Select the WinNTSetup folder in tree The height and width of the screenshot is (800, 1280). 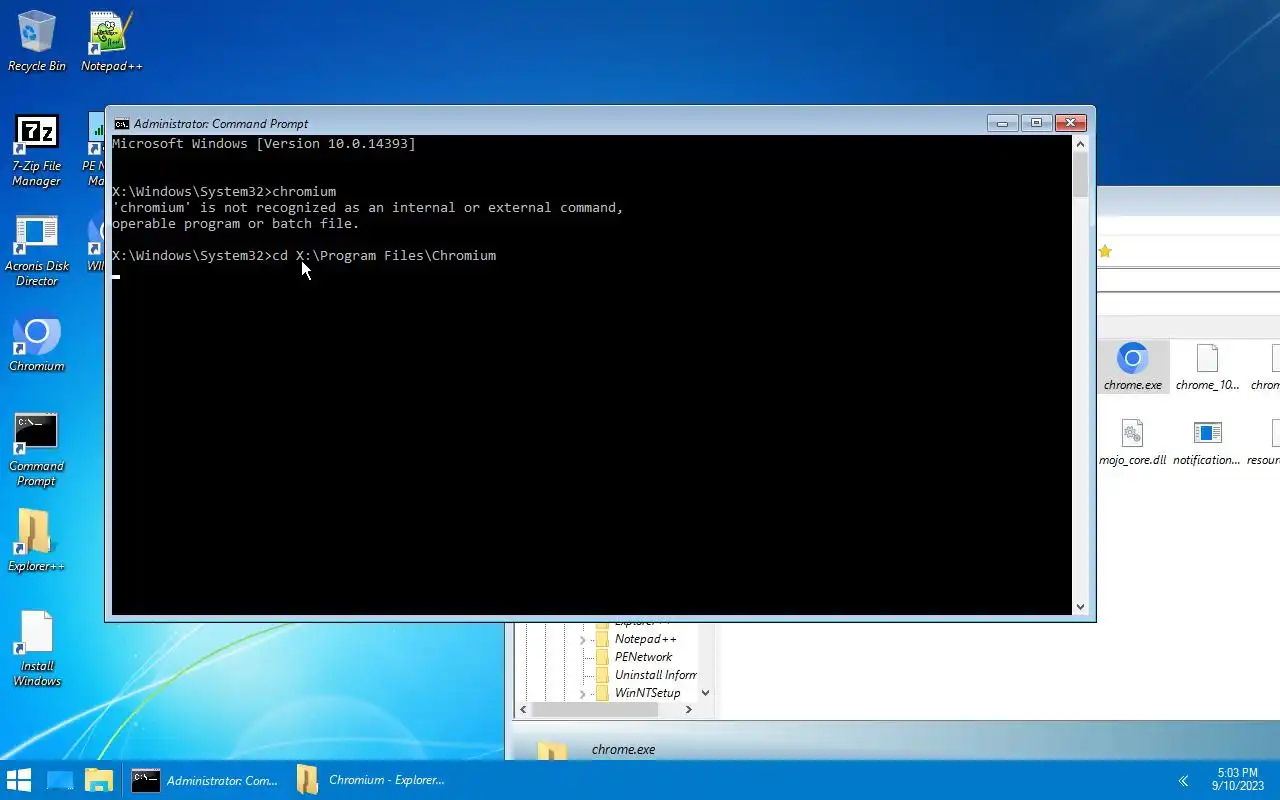tap(647, 693)
